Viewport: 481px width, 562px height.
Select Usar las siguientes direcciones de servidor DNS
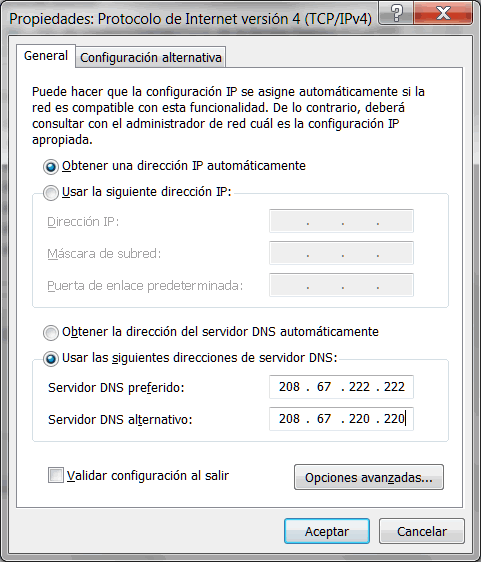51,359
